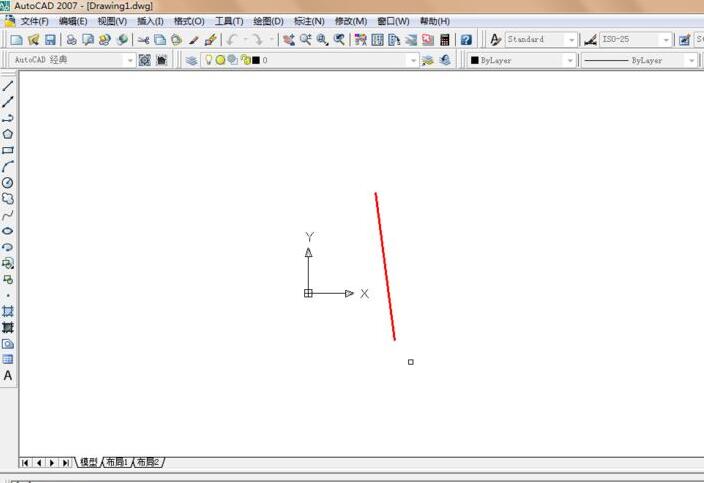This screenshot has width=704, height=483.
Task: Click the Undo arrow
Action: [x=232, y=40]
